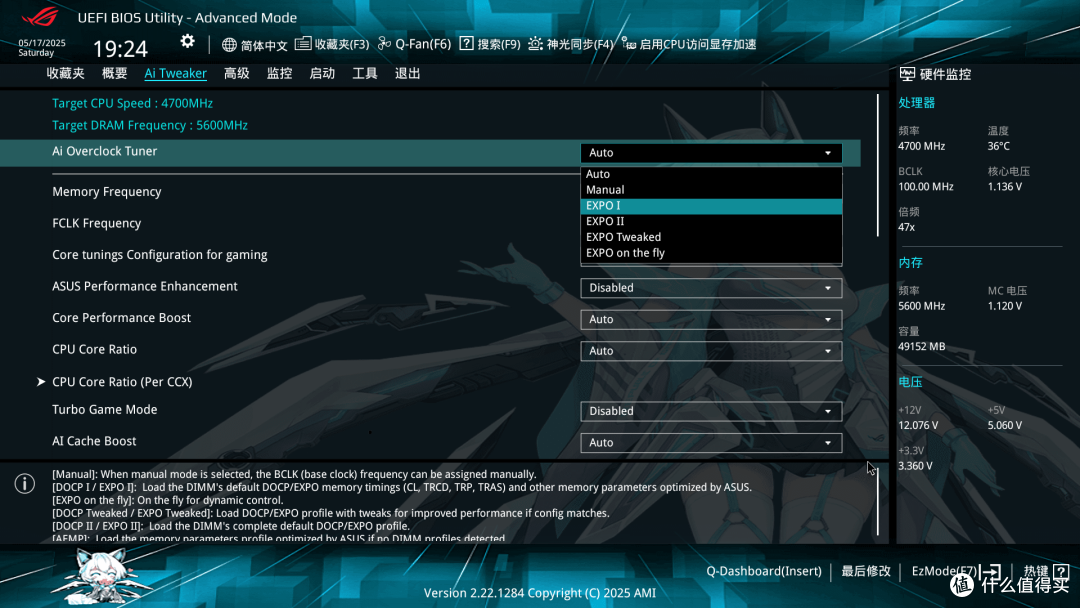Click the info icon beside help text
The width and height of the screenshot is (1080, 608).
coord(25,483)
